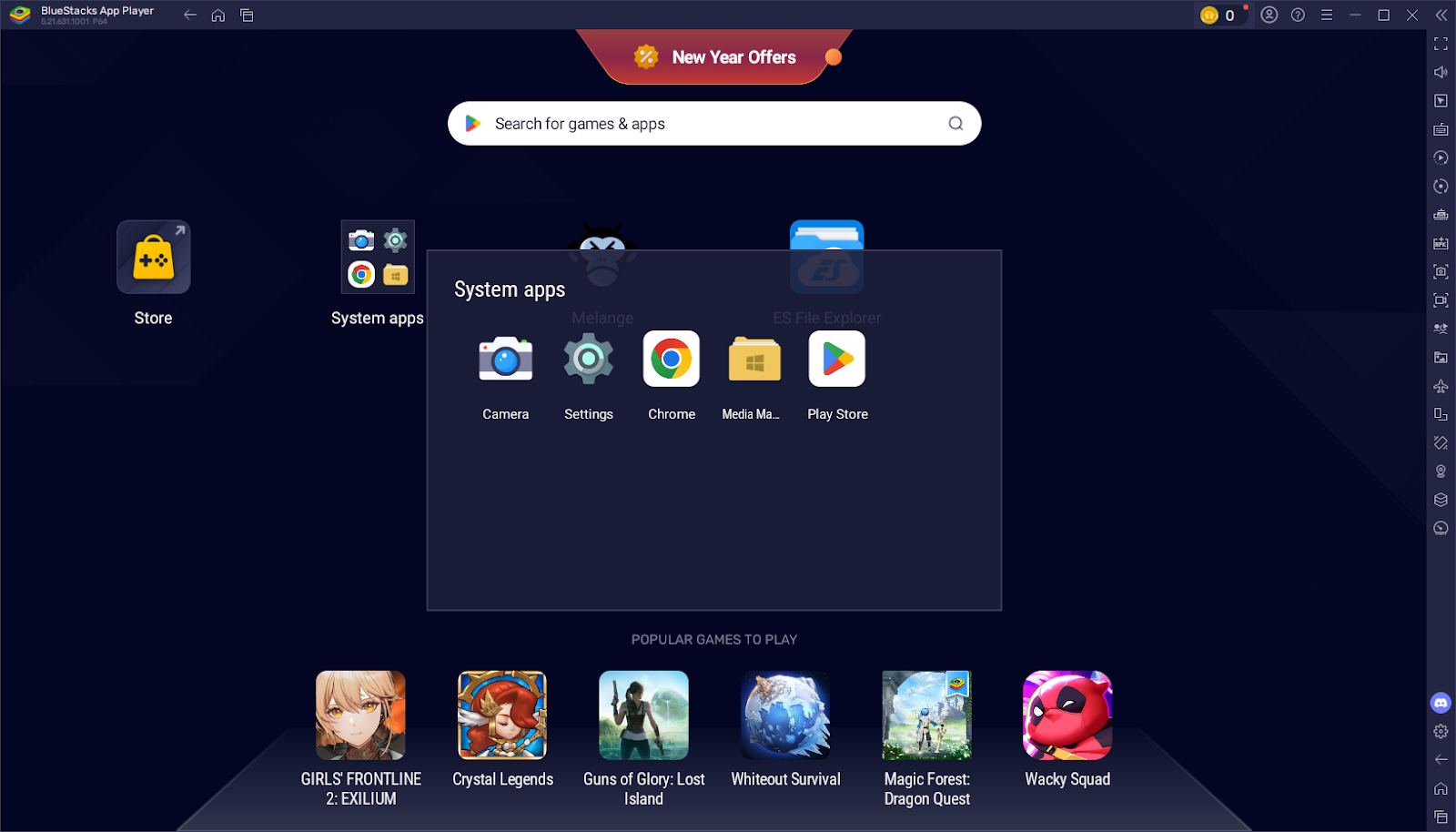Click the two-people sync icon in sidebar
This screenshot has width=1456, height=832.
pos(1441,329)
